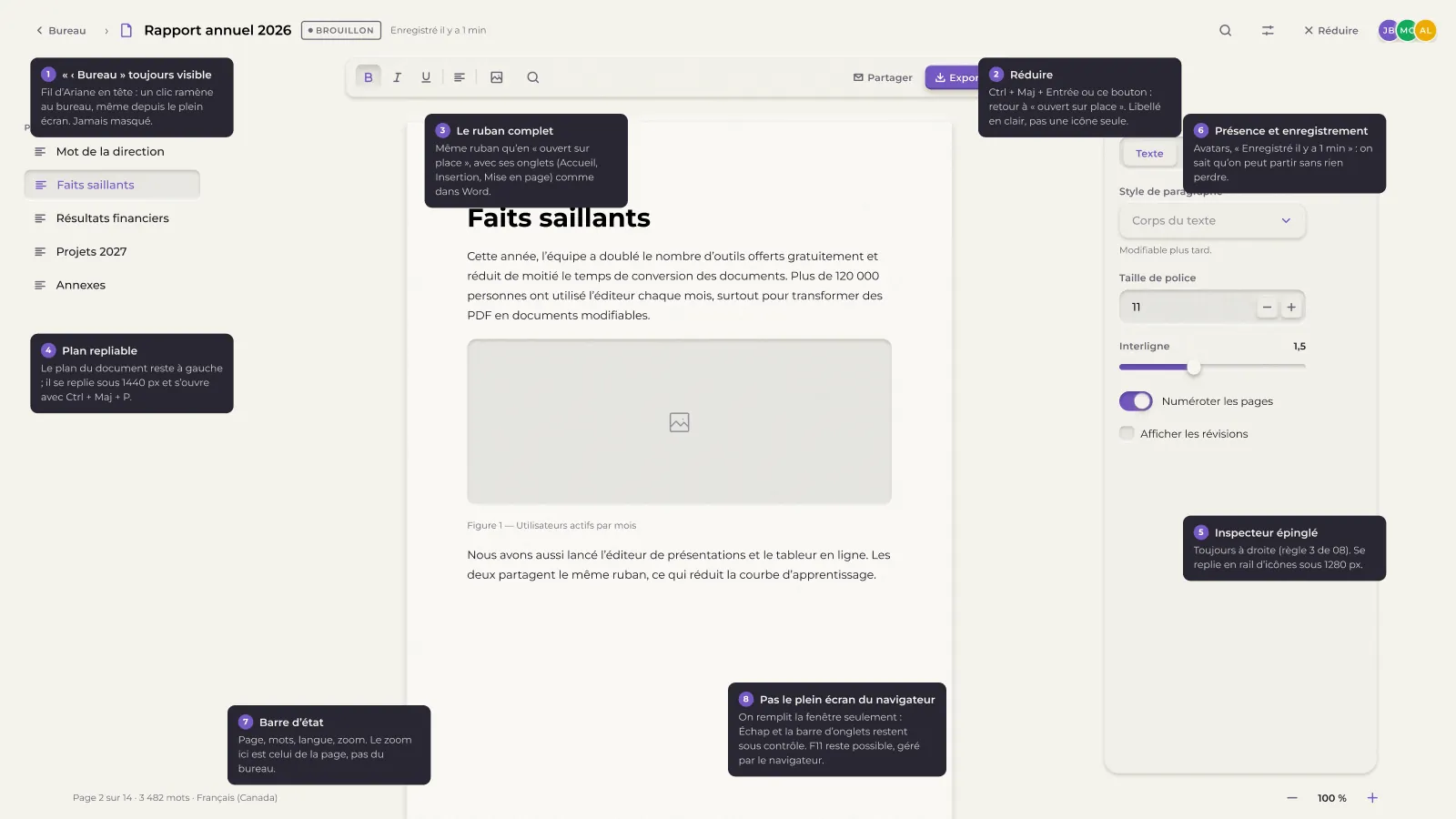The height and width of the screenshot is (819, 1456).
Task: Select Faits saillants in the outline
Action: click(112, 185)
